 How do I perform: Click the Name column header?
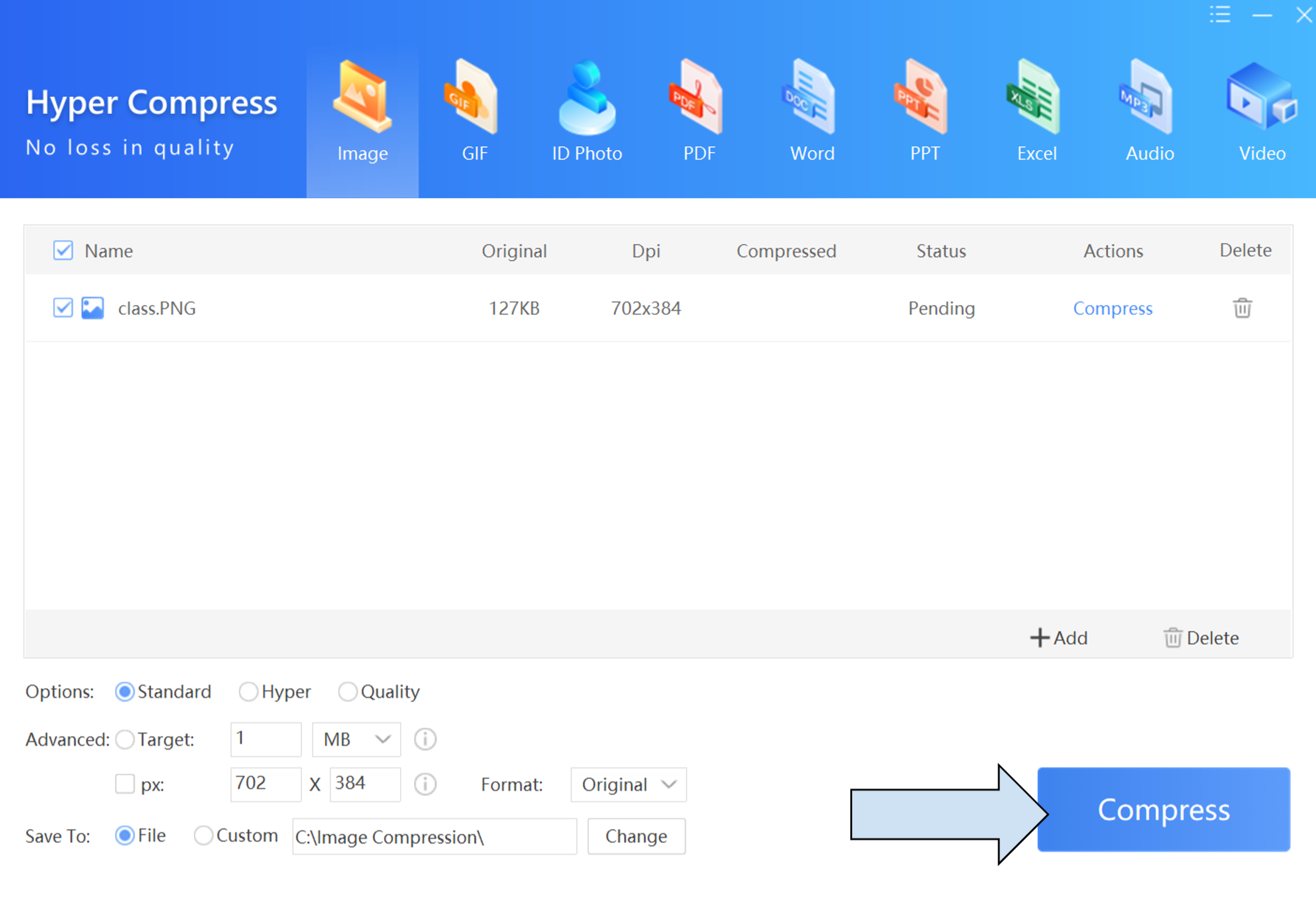click(109, 251)
